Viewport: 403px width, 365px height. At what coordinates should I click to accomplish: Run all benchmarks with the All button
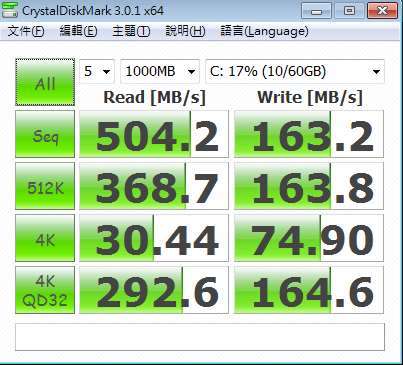coord(45,82)
